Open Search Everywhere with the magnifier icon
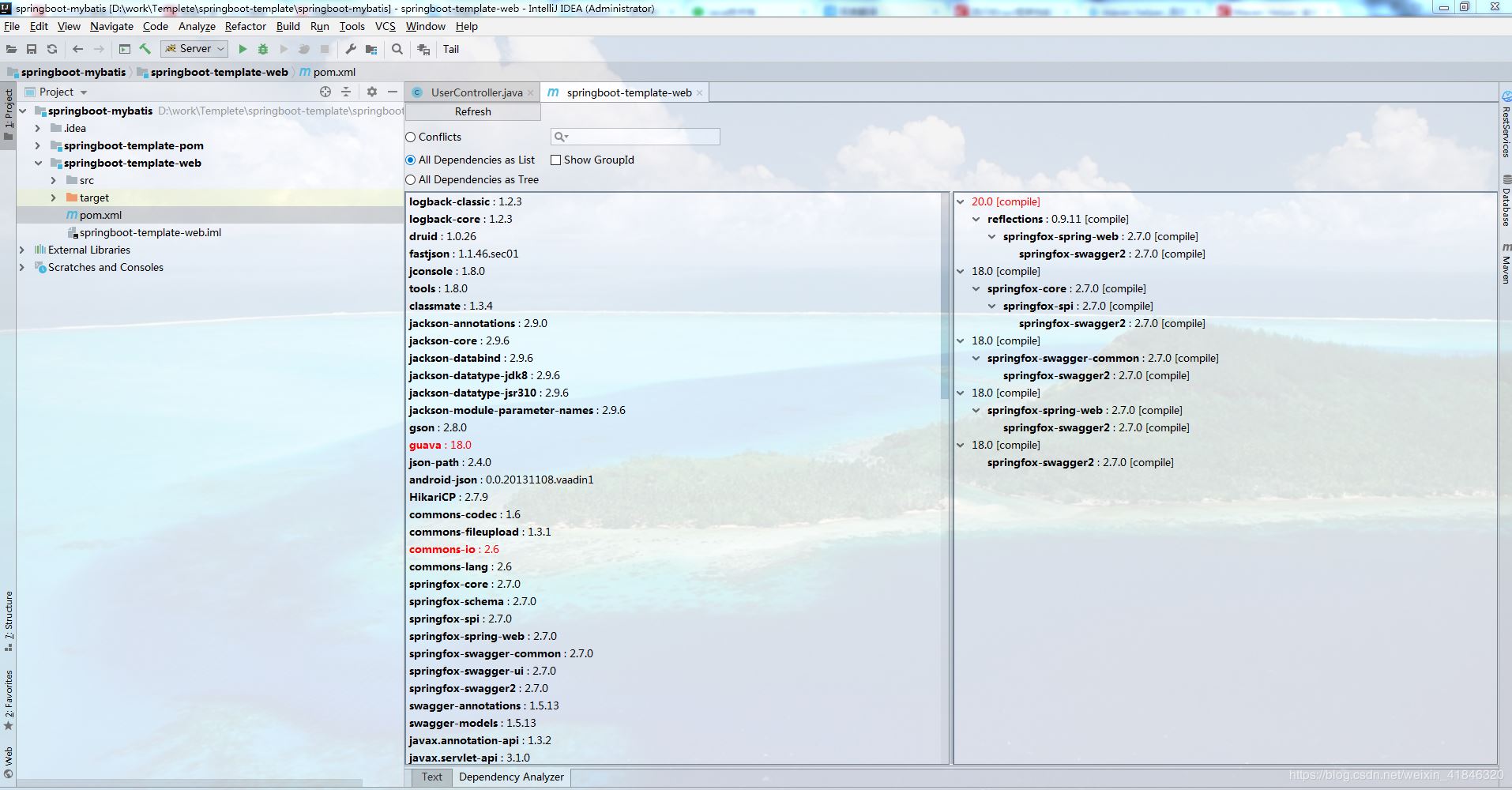The height and width of the screenshot is (790, 1512). pyautogui.click(x=397, y=49)
